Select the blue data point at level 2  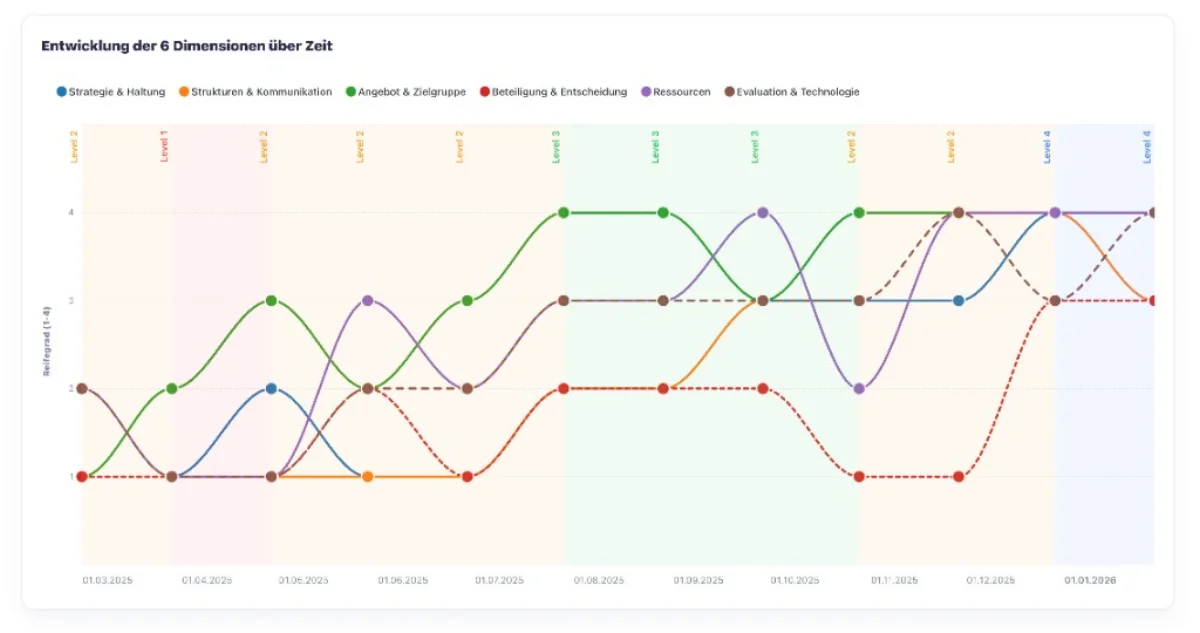(x=271, y=388)
